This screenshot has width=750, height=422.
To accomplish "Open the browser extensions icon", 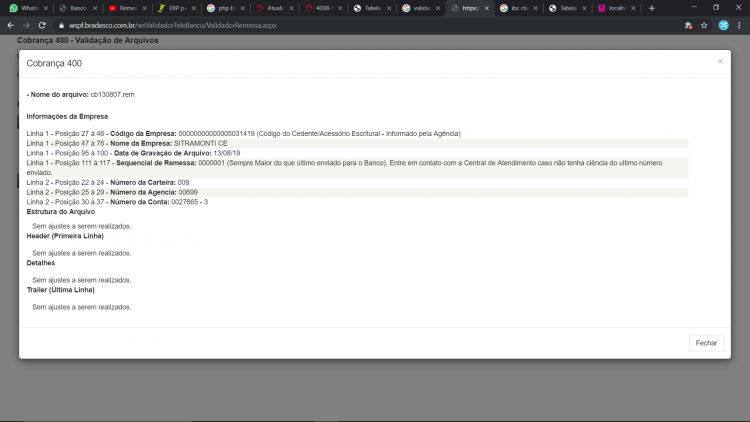I will click(x=688, y=25).
